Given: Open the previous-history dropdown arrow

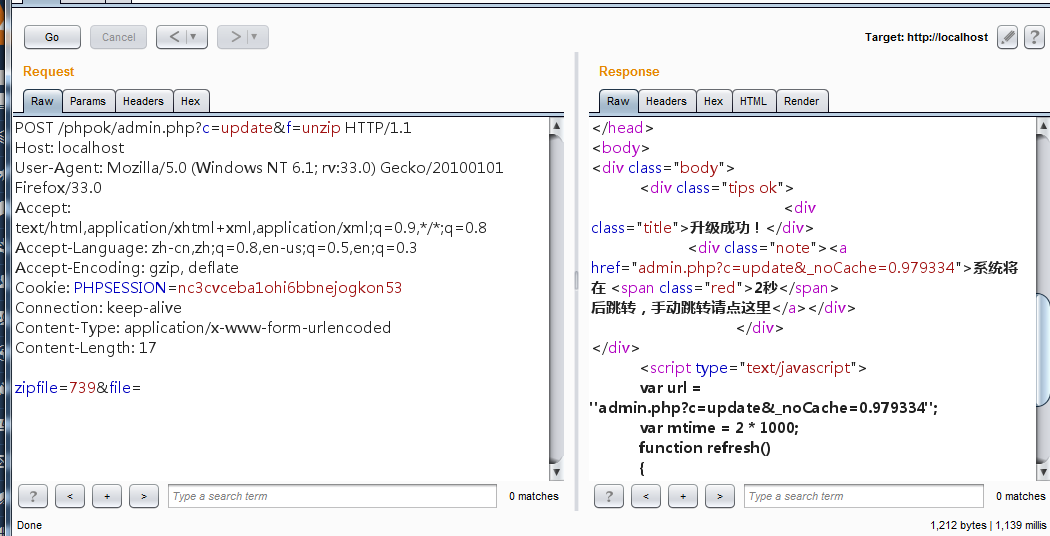Looking at the screenshot, I should [195, 37].
